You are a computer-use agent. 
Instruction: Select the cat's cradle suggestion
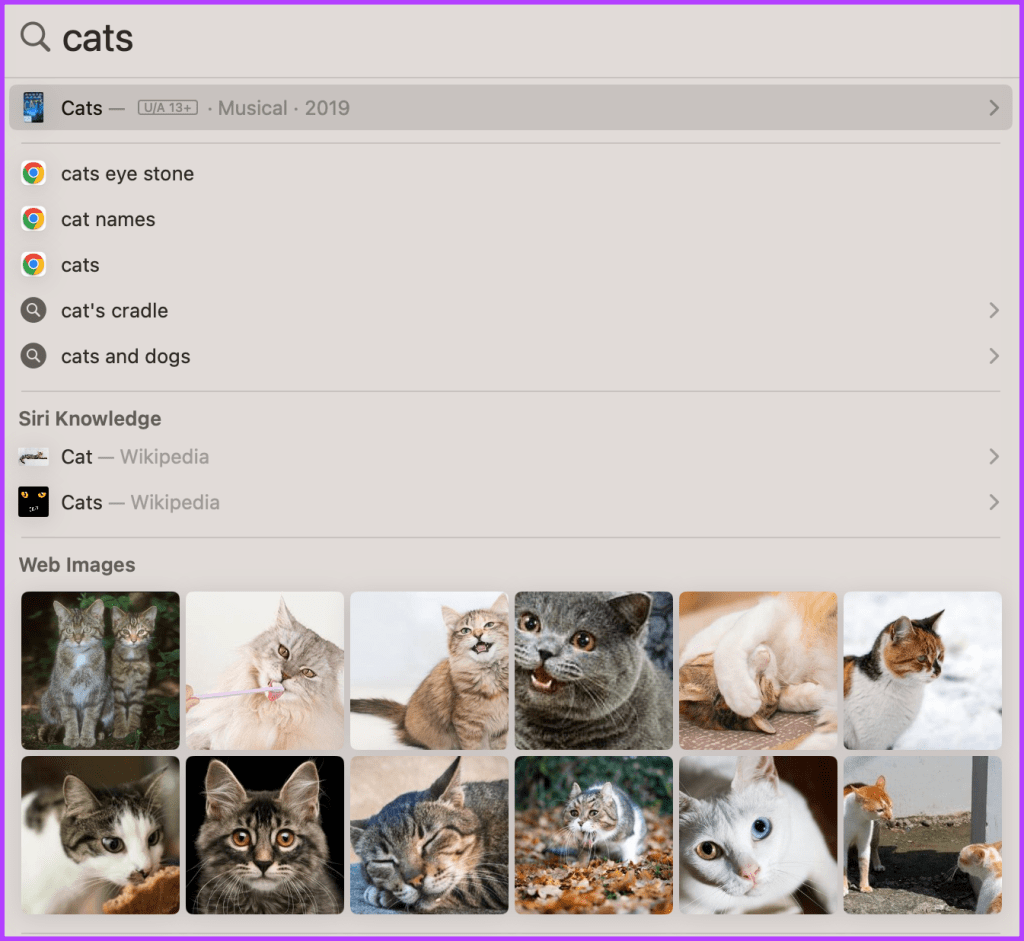[115, 311]
